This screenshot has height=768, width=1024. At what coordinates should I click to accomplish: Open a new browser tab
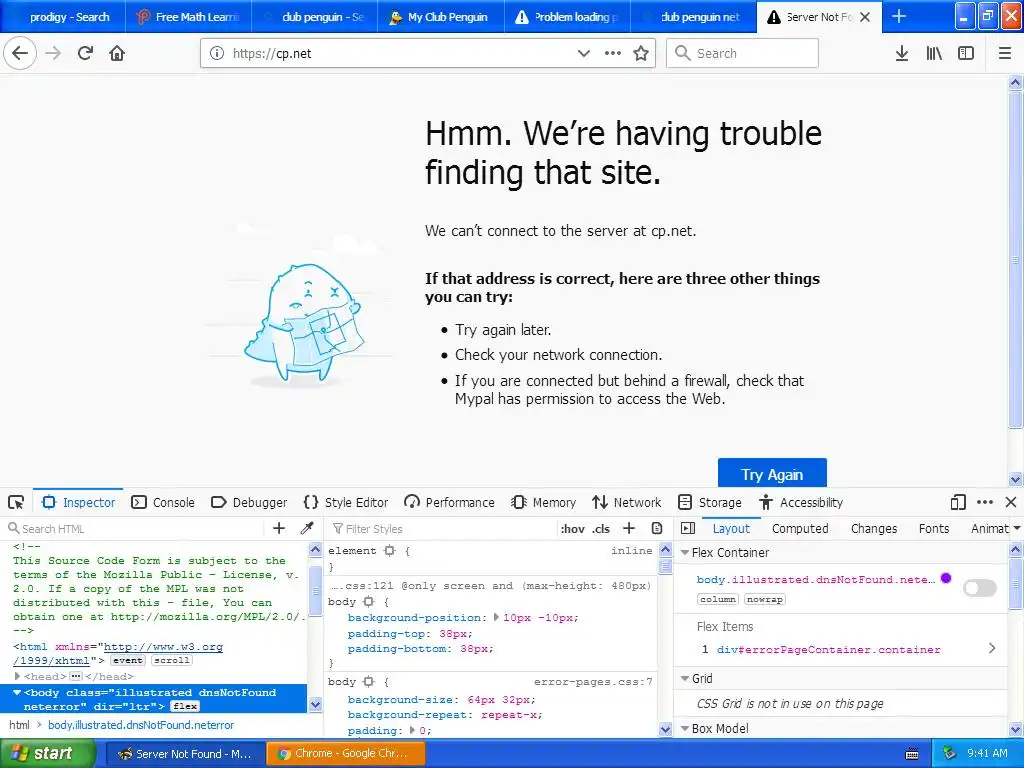(x=899, y=16)
